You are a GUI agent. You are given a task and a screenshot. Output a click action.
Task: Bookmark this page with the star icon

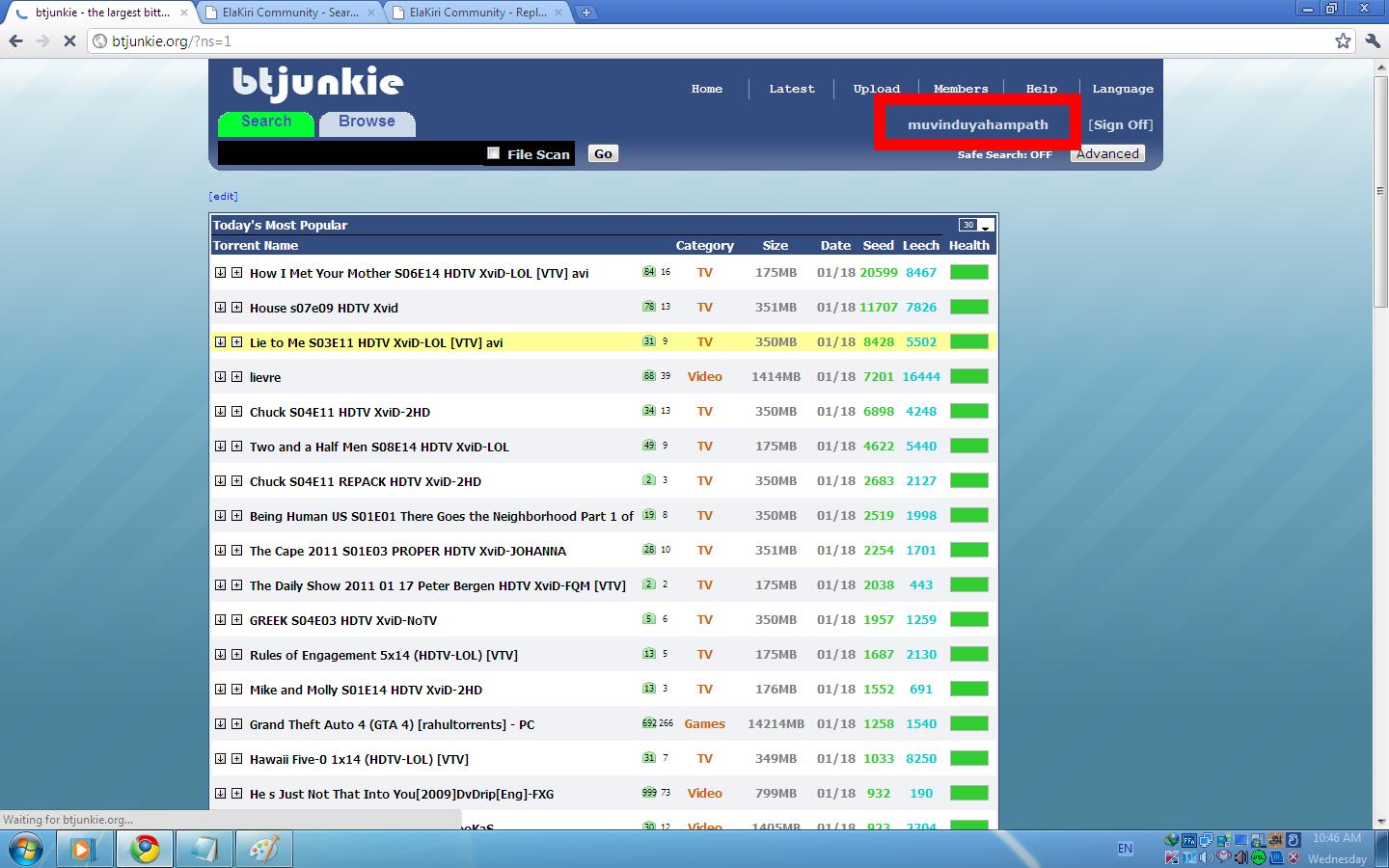pos(1343,41)
